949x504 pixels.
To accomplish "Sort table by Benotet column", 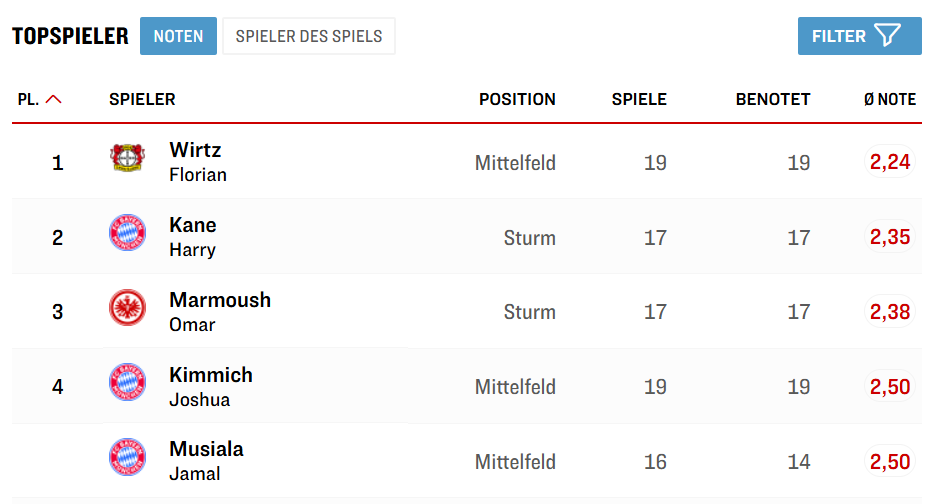I will (772, 99).
